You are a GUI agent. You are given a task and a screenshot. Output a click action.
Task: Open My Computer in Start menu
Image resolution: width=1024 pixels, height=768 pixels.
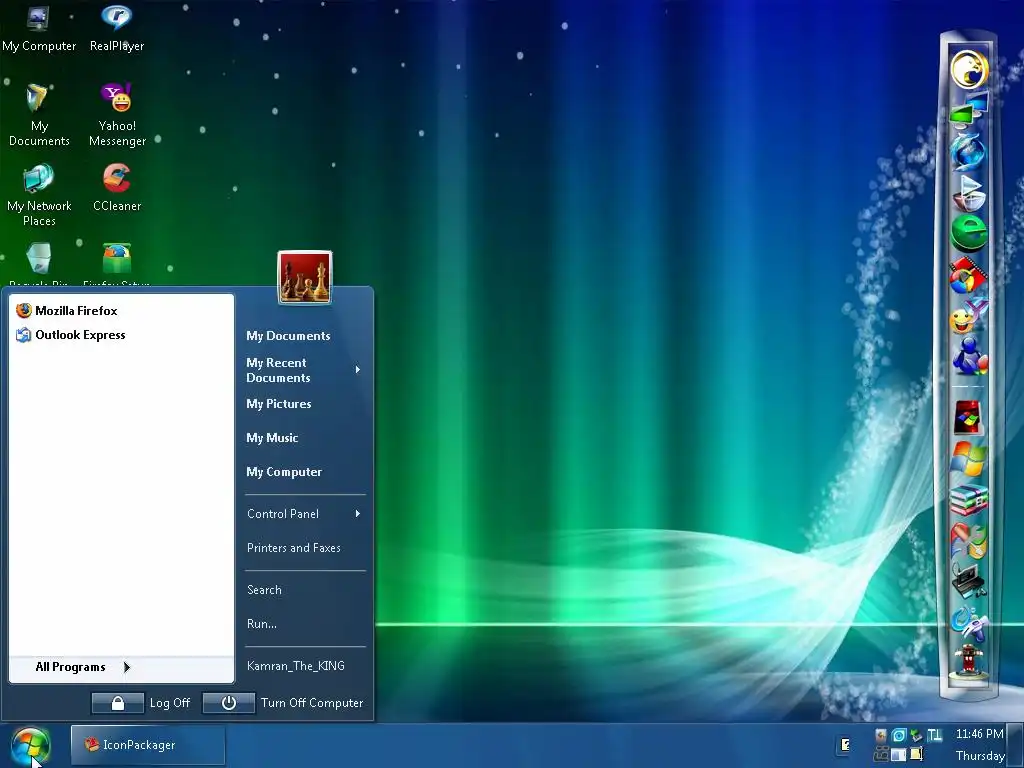pyautogui.click(x=284, y=472)
